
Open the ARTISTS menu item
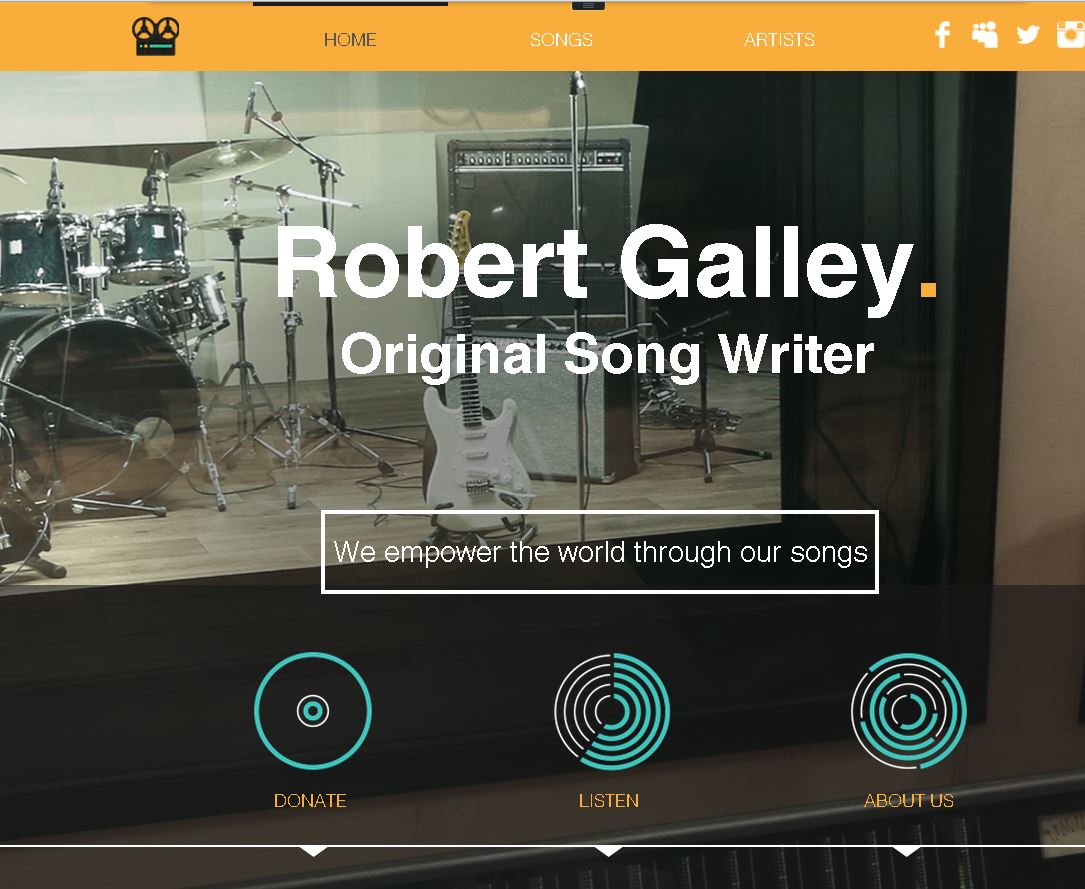(779, 39)
